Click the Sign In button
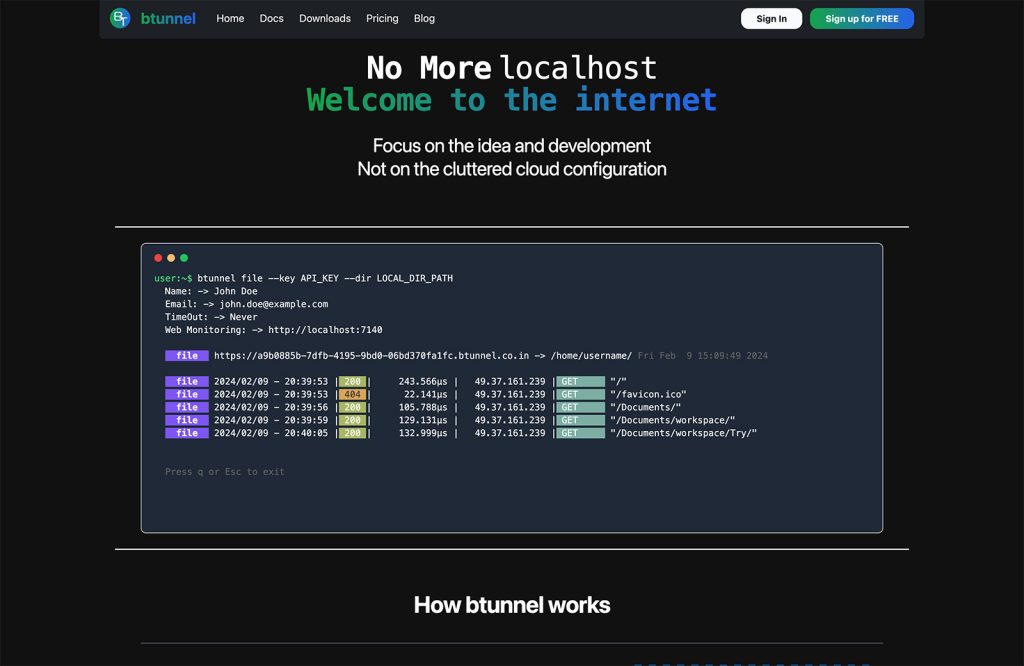Viewport: 1024px width, 666px height. [x=771, y=18]
